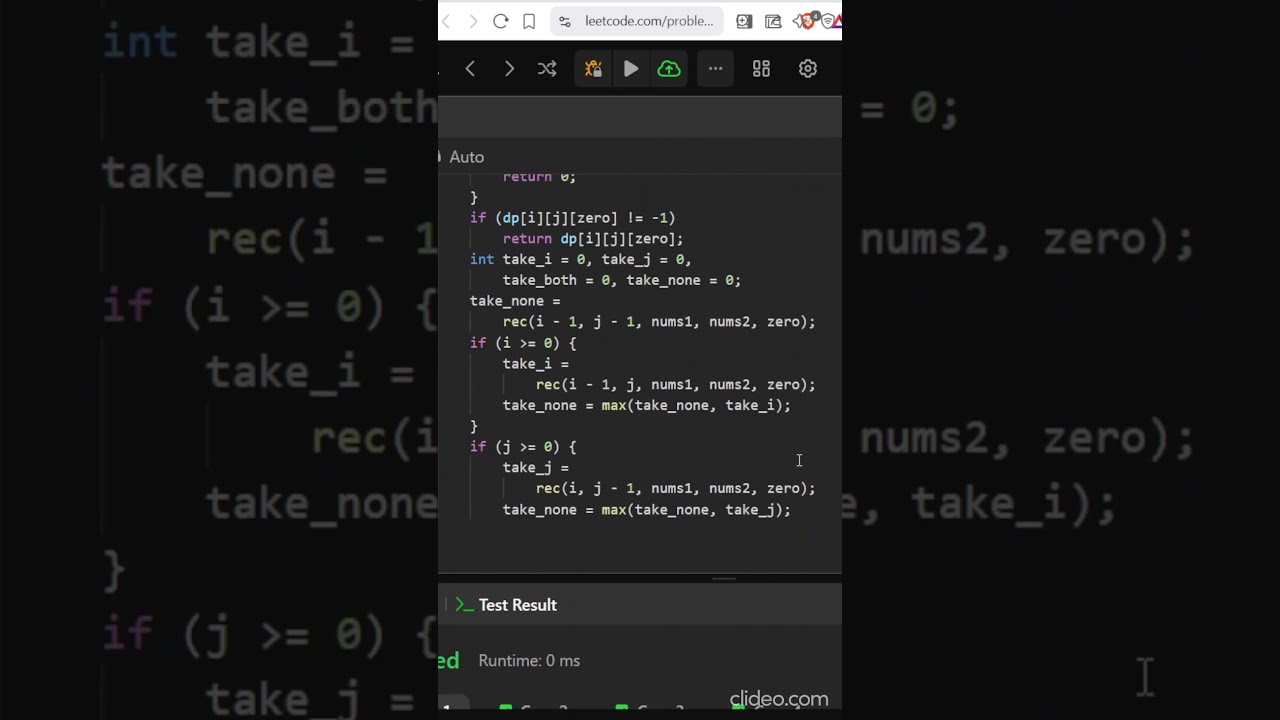Click the line 'take_j ='
Image resolution: width=1280 pixels, height=720 pixels.
click(x=536, y=467)
